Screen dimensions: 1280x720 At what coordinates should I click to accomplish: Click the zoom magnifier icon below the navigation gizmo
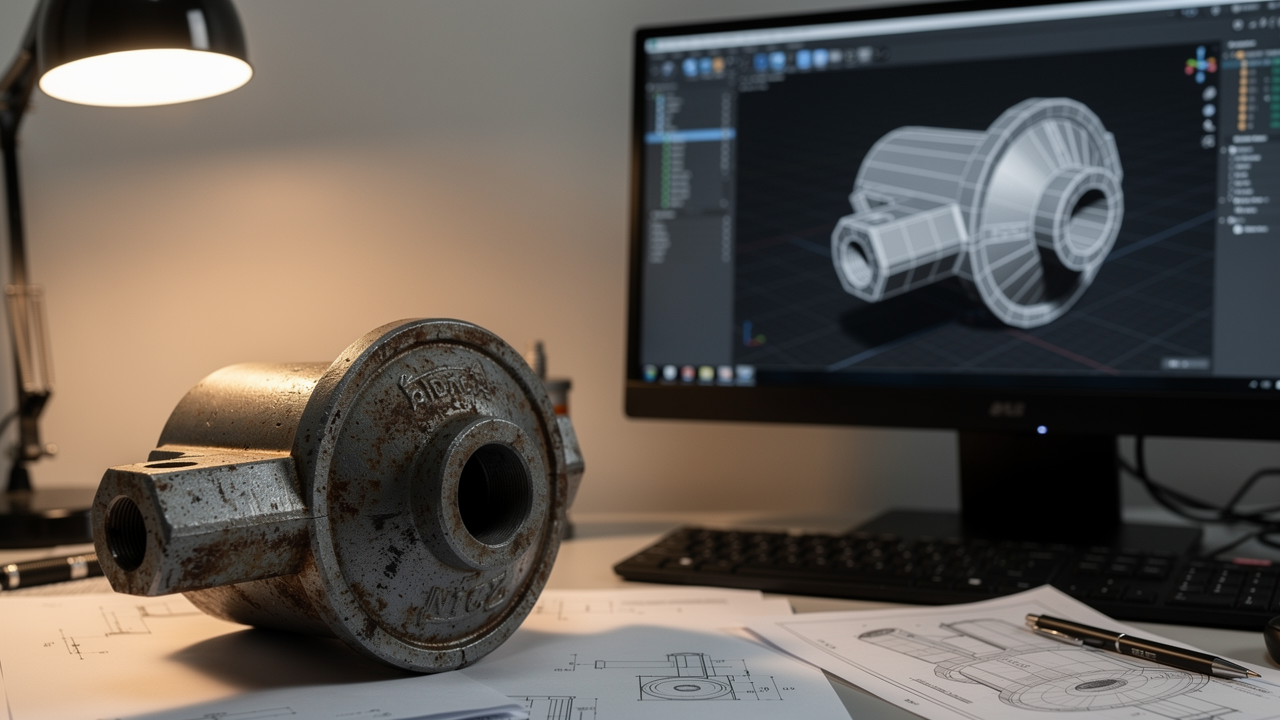point(1209,93)
